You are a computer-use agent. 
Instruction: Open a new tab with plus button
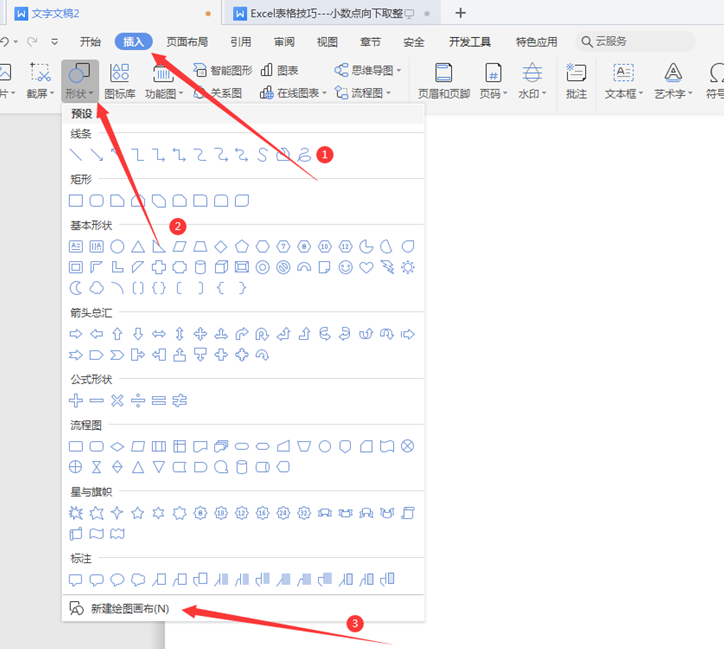(x=460, y=13)
